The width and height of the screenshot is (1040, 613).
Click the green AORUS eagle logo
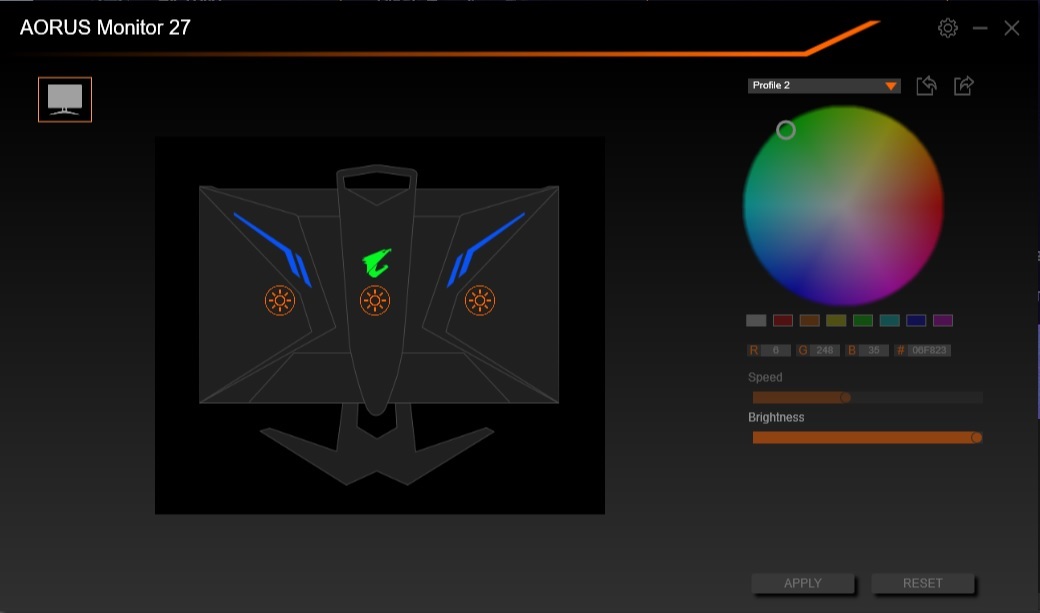(376, 263)
